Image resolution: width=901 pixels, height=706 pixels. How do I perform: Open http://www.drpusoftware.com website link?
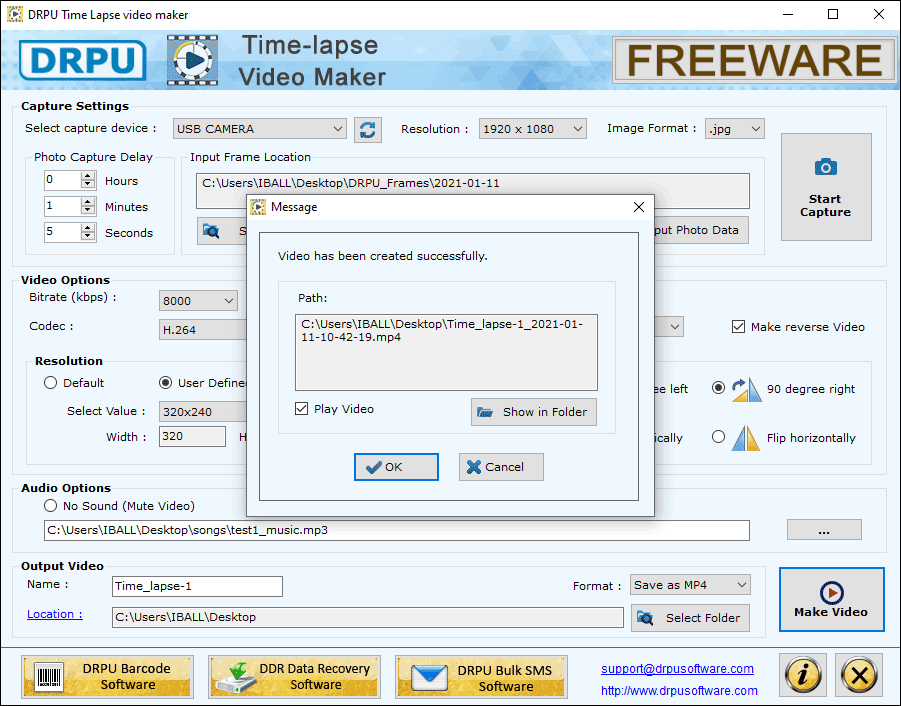[679, 690]
